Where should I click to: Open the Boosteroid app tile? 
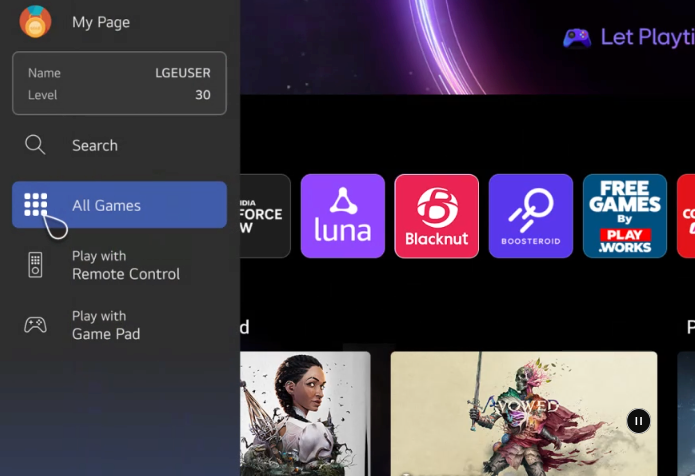click(x=531, y=216)
